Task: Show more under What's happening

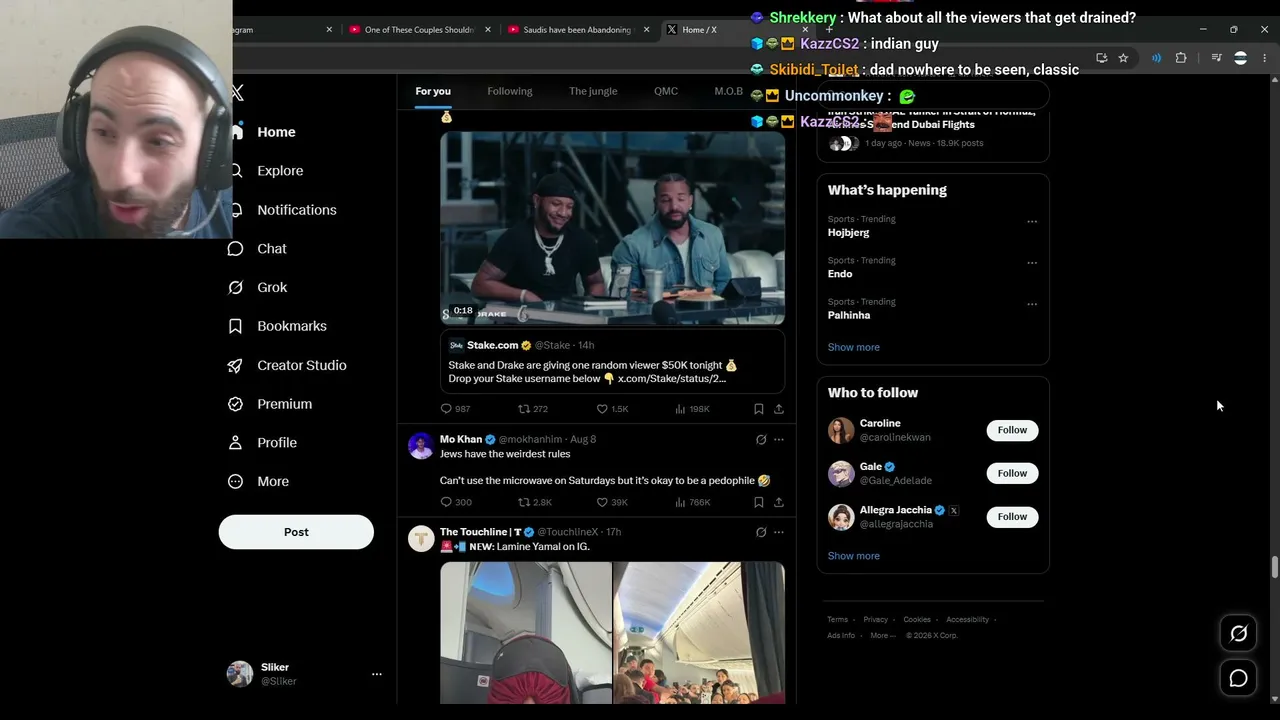Action: 854,347
